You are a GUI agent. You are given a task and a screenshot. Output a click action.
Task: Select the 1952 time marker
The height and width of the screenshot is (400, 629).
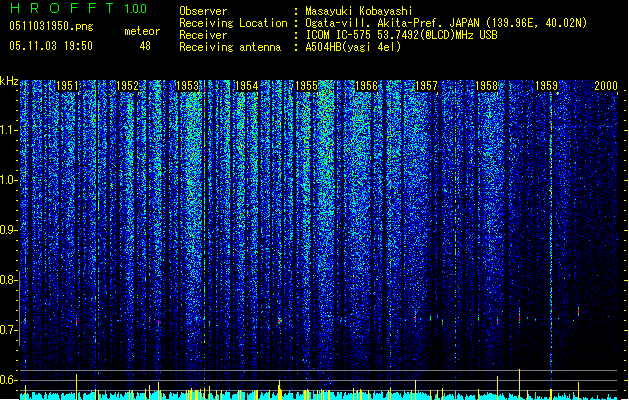[x=128, y=86]
